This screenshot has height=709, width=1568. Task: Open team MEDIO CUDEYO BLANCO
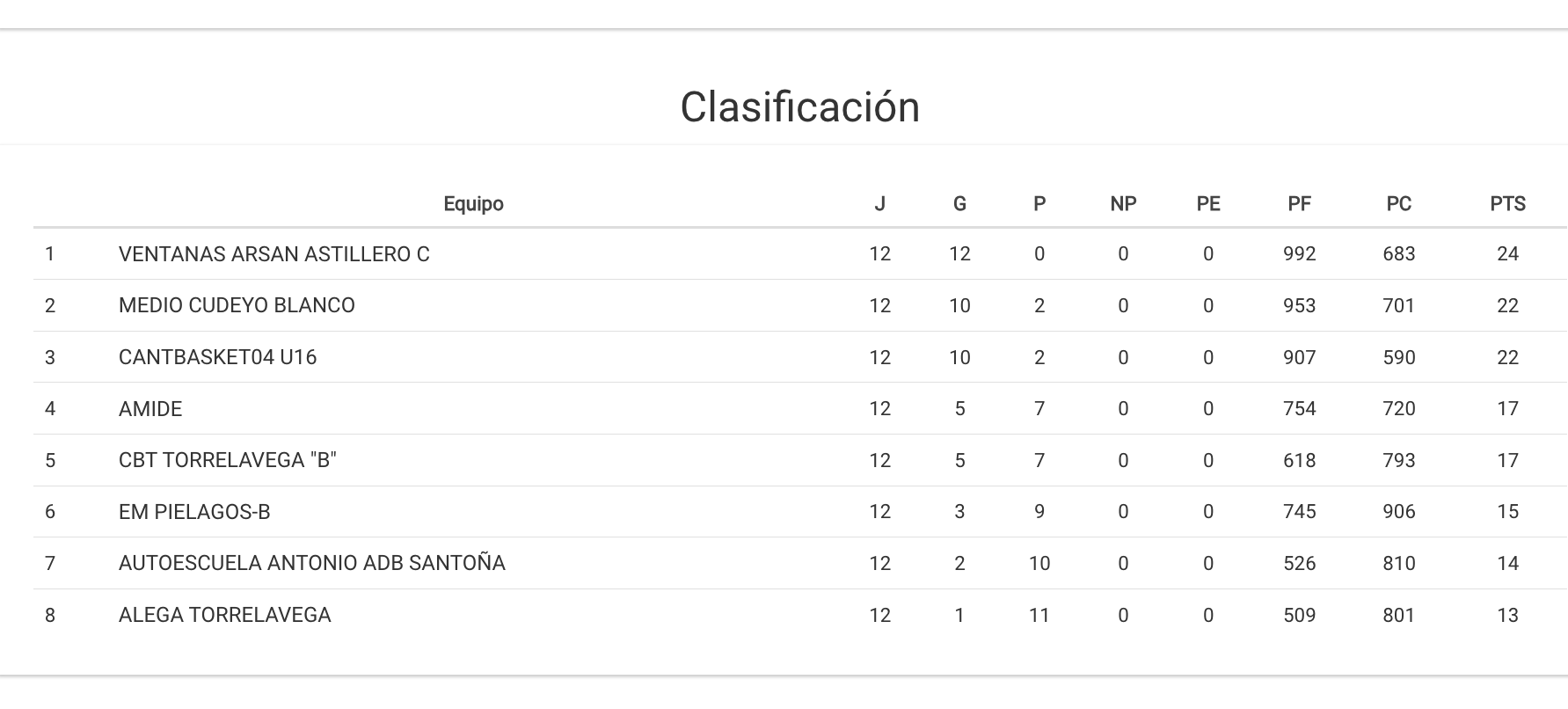point(237,305)
